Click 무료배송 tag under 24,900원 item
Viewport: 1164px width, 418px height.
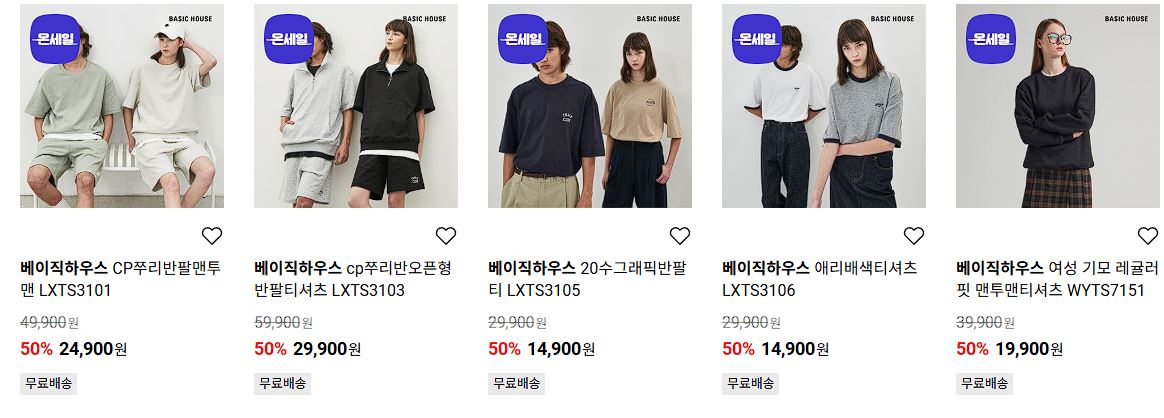pyautogui.click(x=48, y=384)
